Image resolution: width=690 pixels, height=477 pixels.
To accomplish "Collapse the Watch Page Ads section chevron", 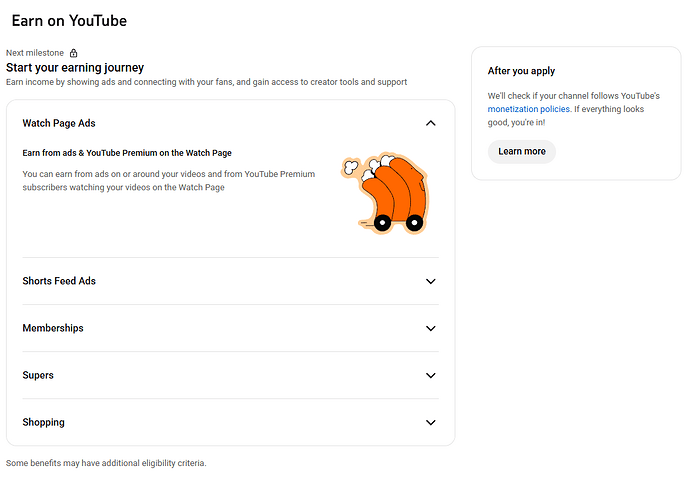I will [430, 123].
